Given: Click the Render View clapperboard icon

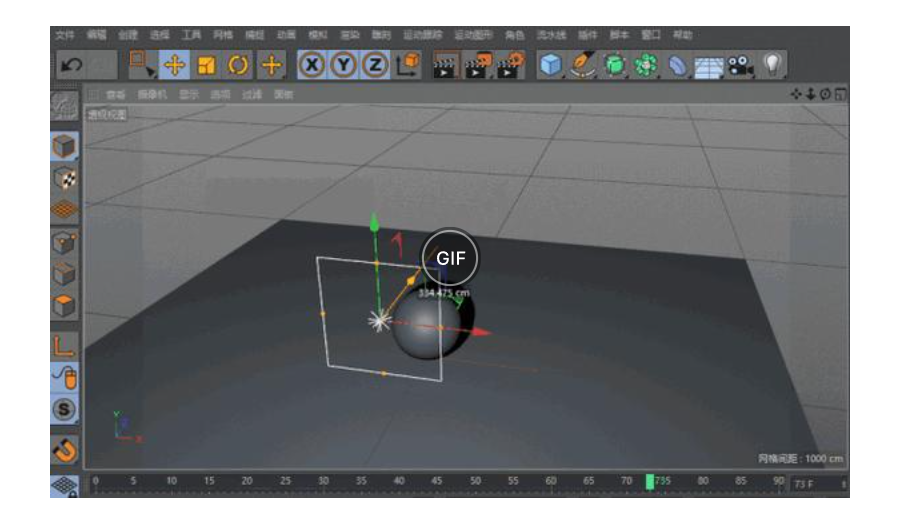Looking at the screenshot, I should tap(444, 66).
